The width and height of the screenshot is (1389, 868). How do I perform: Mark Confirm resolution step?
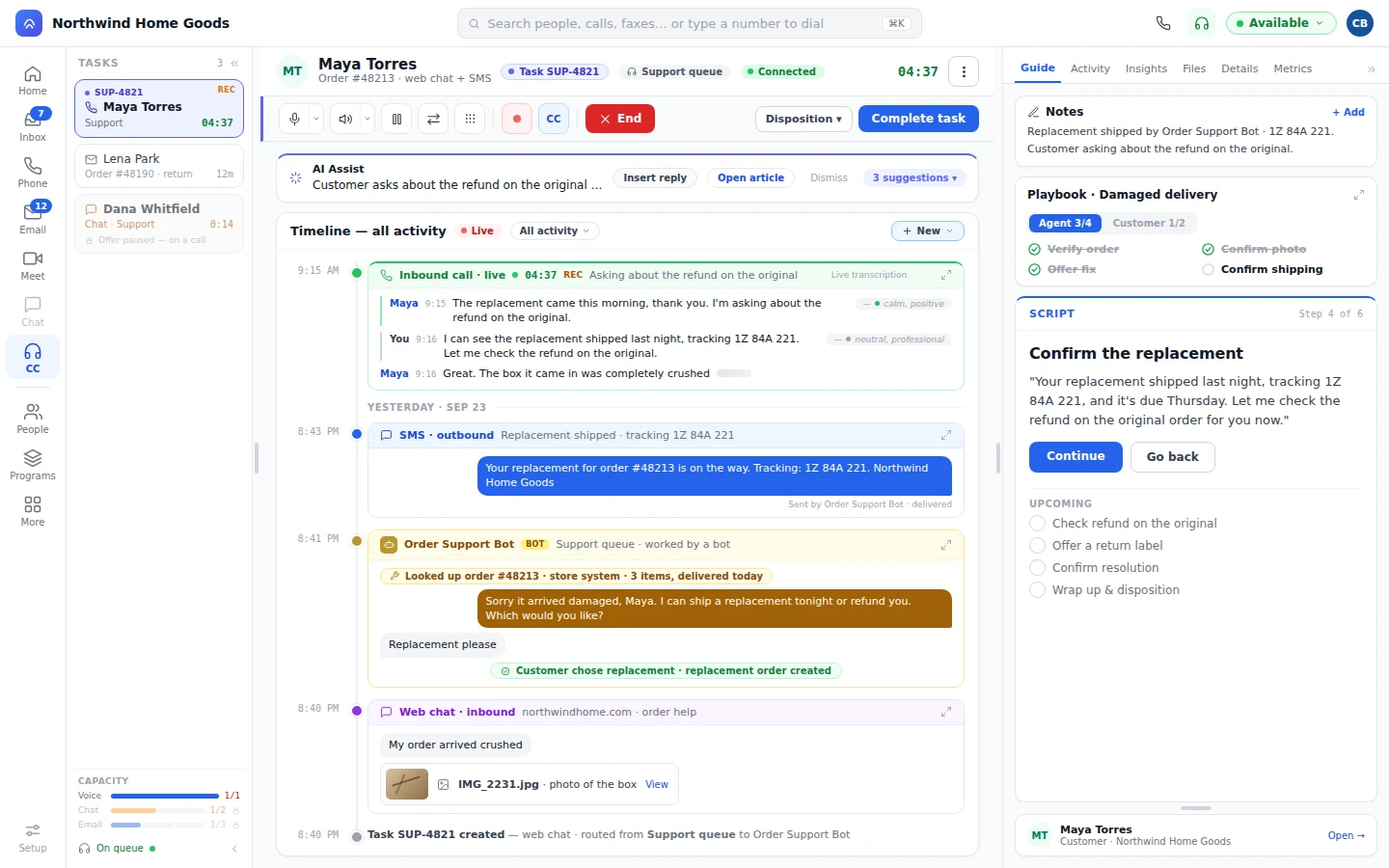point(1037,567)
